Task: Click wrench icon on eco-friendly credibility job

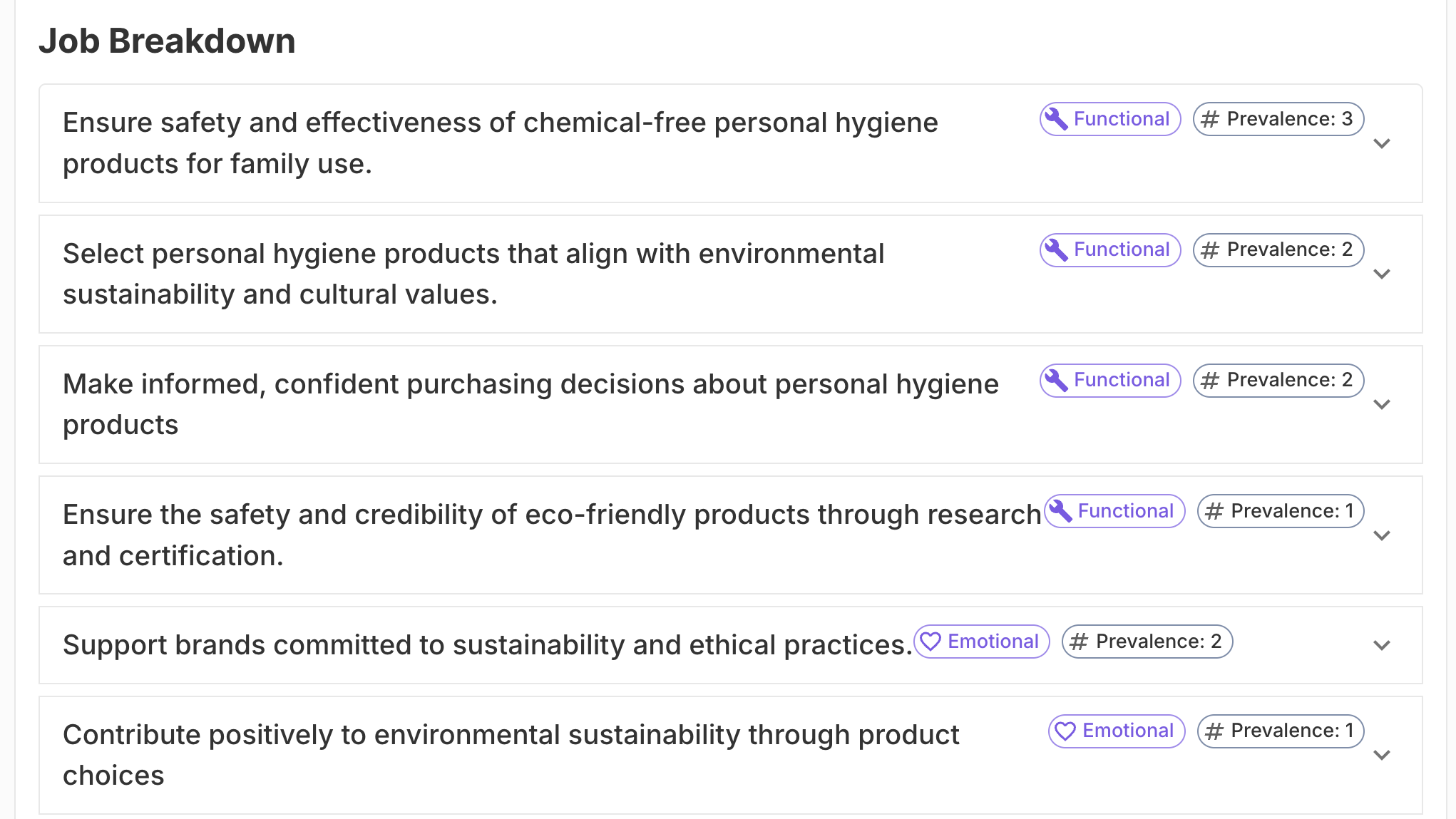Action: [1060, 511]
